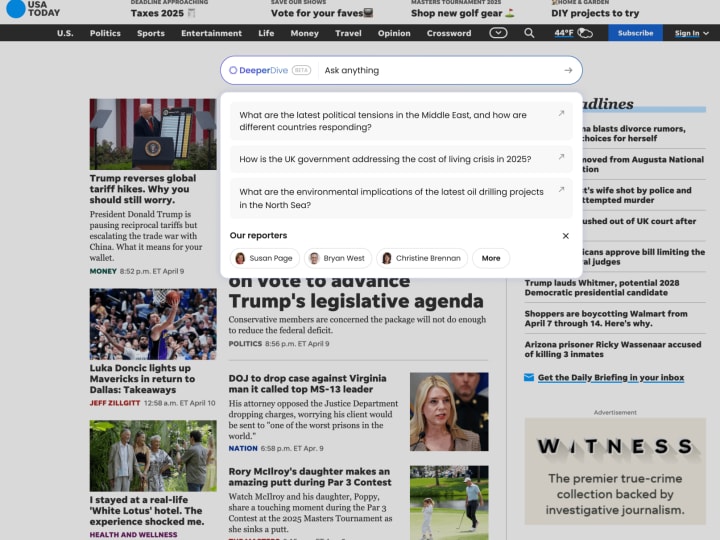The height and width of the screenshot is (540, 720).
Task: Open the Crossword nav link
Action: point(449,33)
